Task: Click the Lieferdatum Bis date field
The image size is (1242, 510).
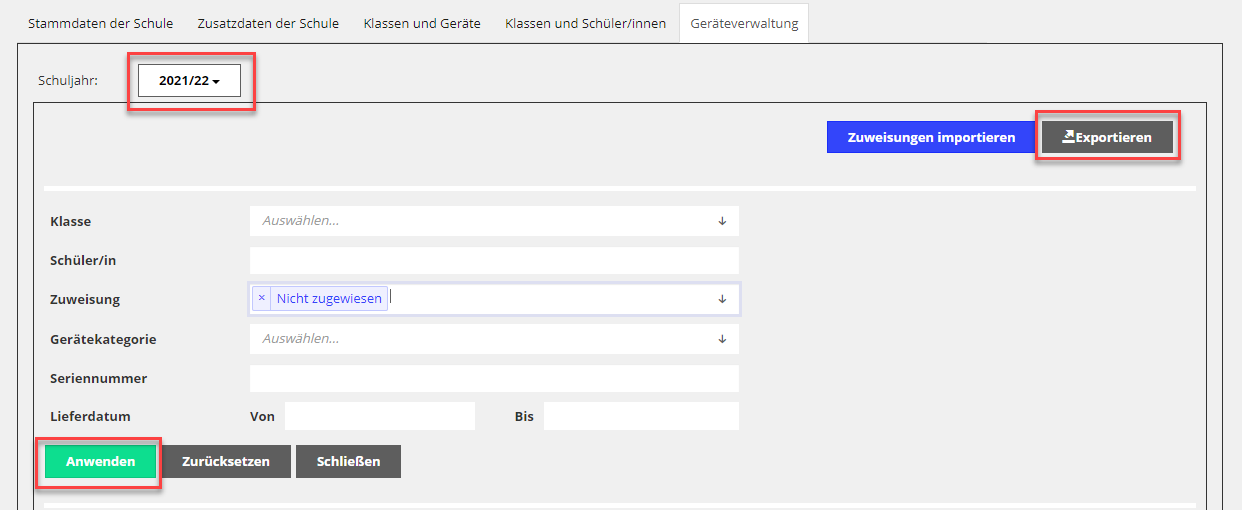Action: (641, 416)
